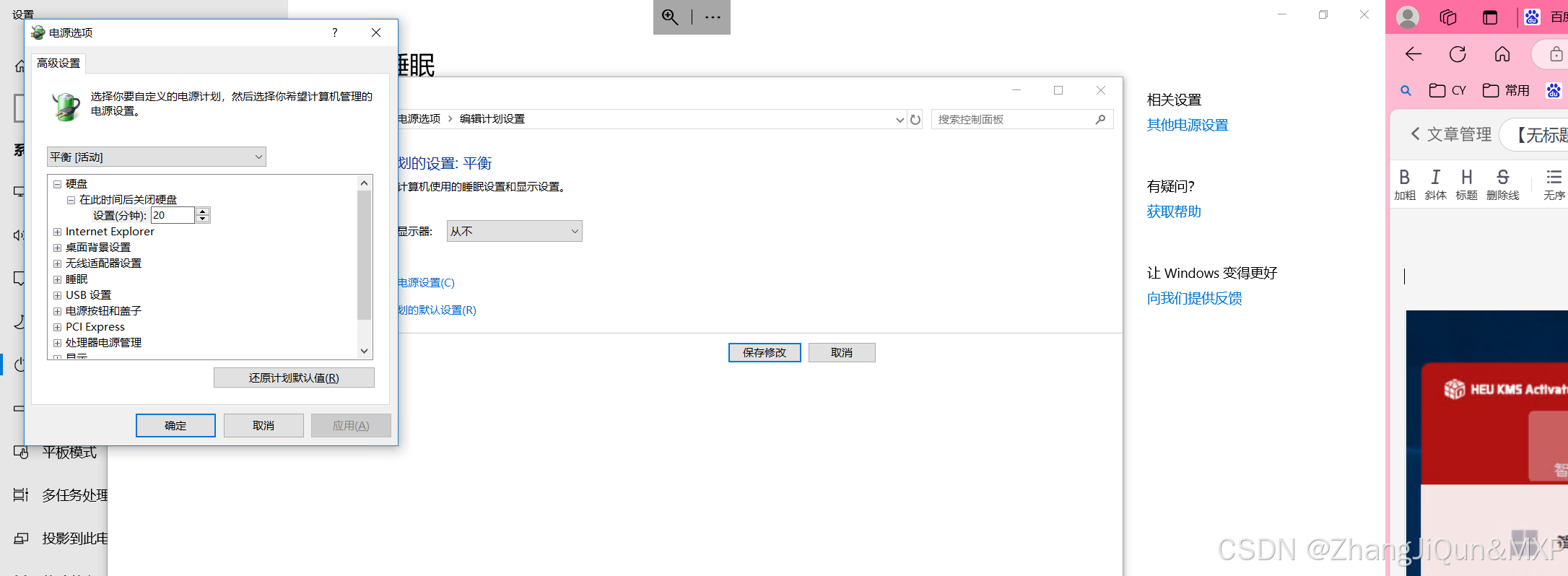Click 编辑计划设置 in the breadcrumb
1568x576 pixels.
tap(492, 119)
